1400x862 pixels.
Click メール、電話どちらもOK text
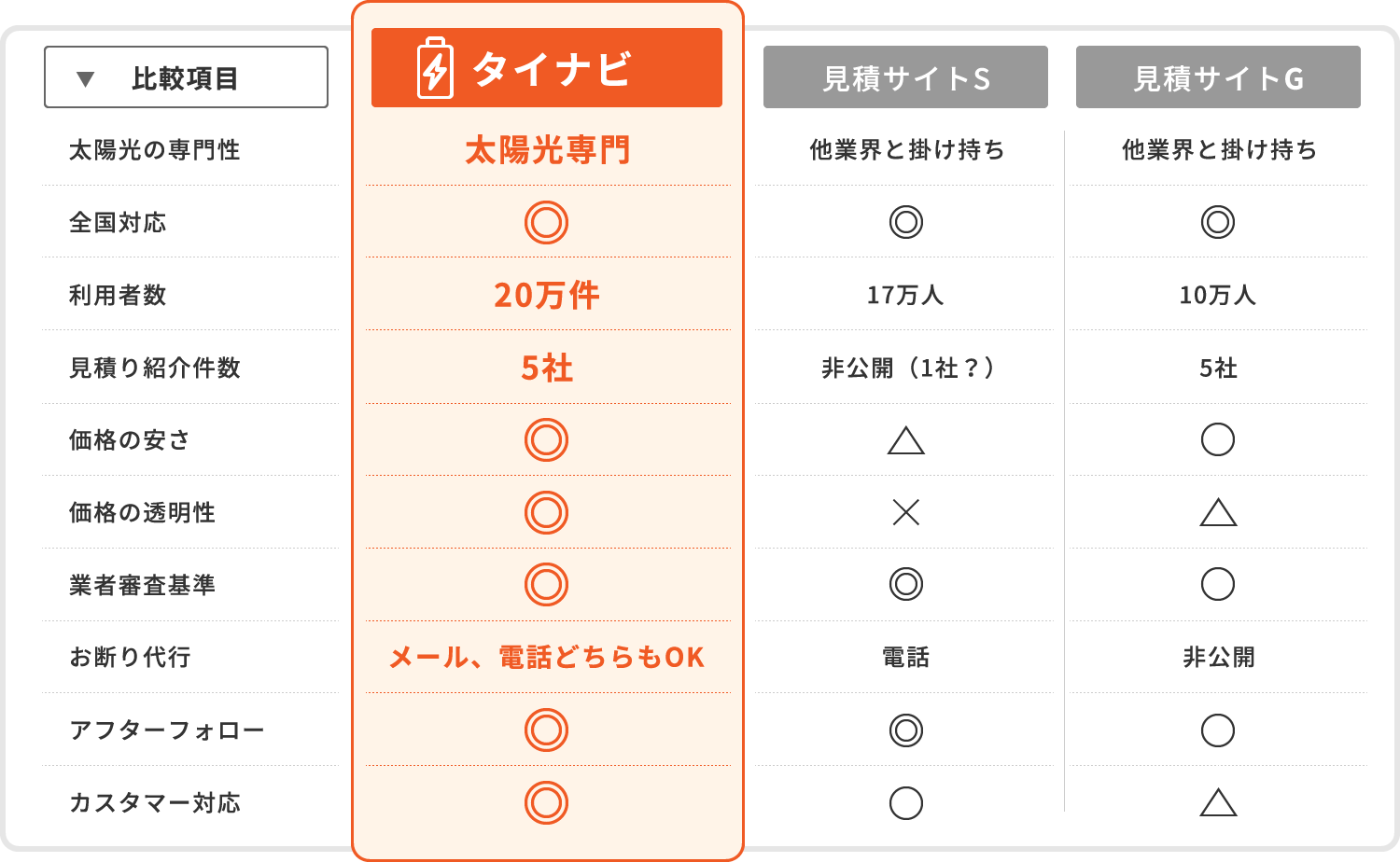coord(547,657)
